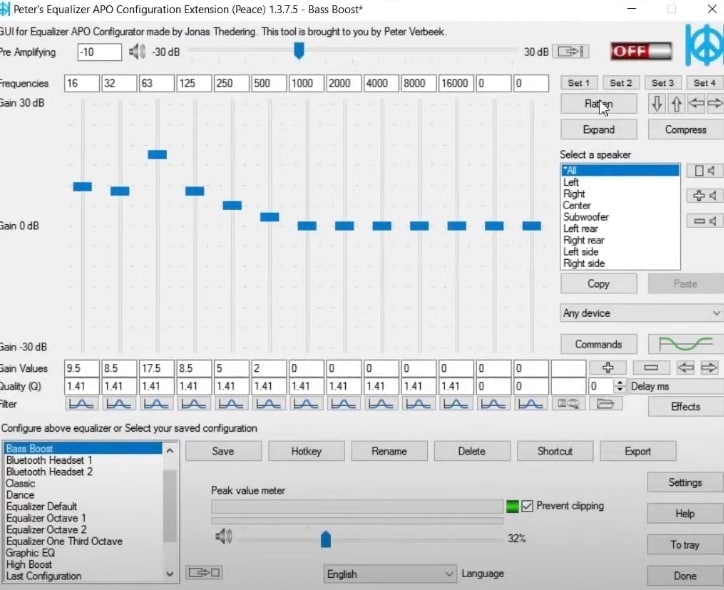The width and height of the screenshot is (724, 590).
Task: Select Dance configuration
Action: [x=20, y=495]
